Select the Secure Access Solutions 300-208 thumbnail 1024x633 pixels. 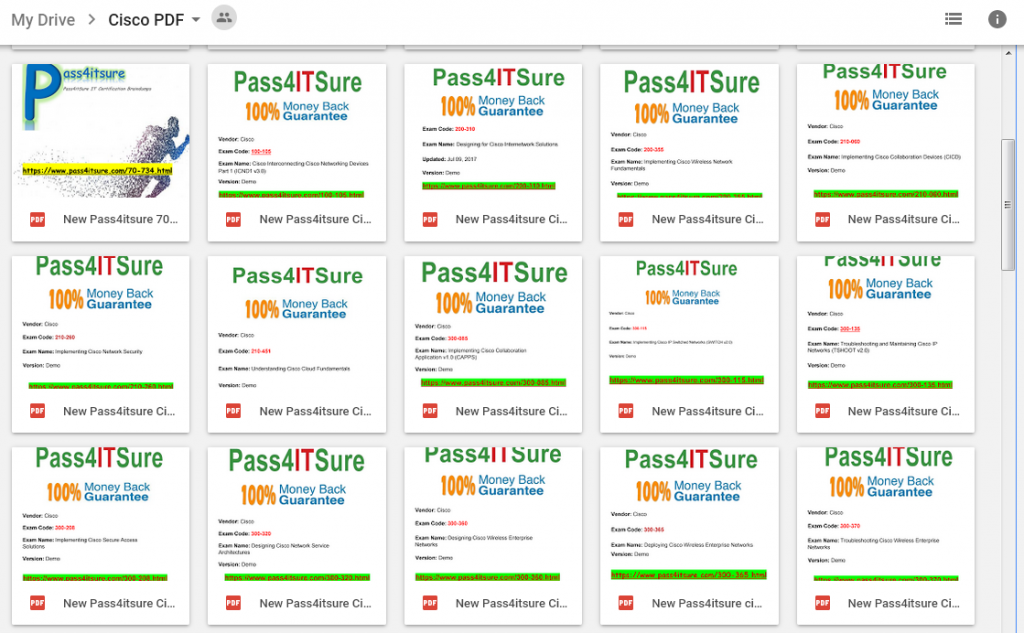point(101,515)
